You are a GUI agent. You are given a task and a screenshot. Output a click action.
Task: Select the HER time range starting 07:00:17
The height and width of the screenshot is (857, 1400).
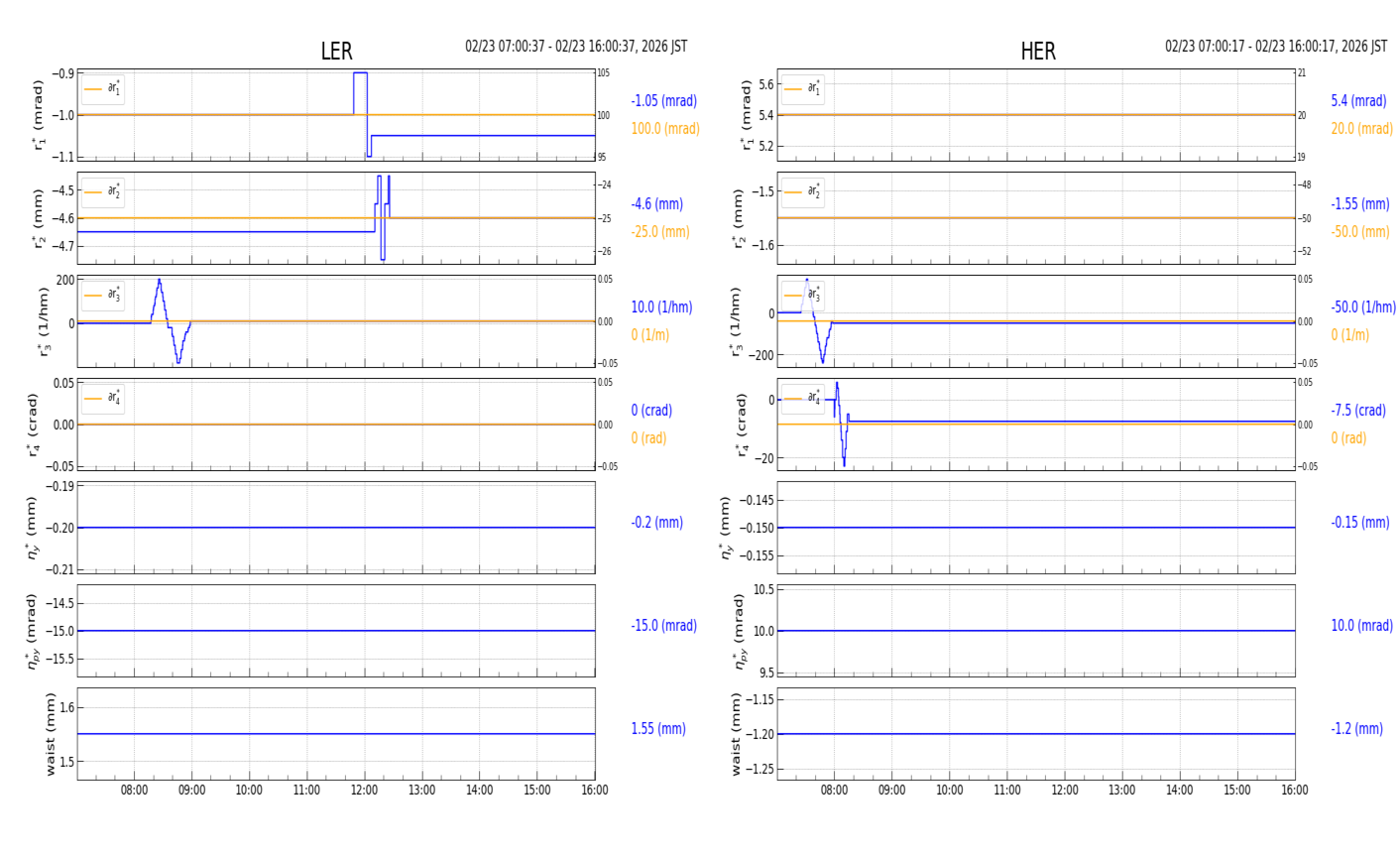coord(1276,47)
